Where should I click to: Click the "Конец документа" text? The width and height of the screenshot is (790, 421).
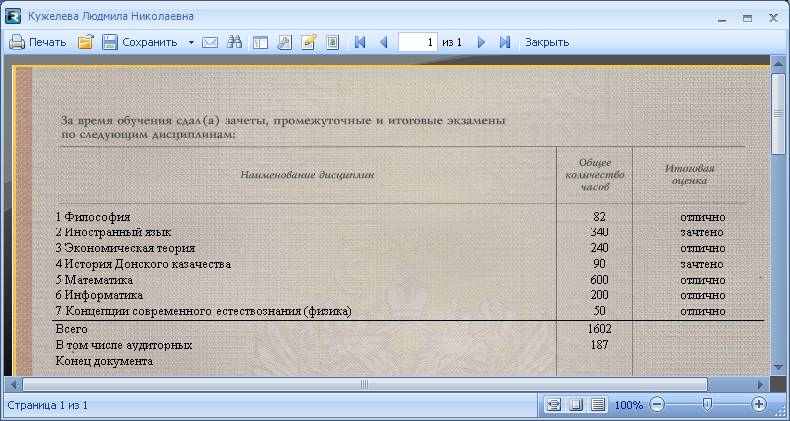pos(104,361)
